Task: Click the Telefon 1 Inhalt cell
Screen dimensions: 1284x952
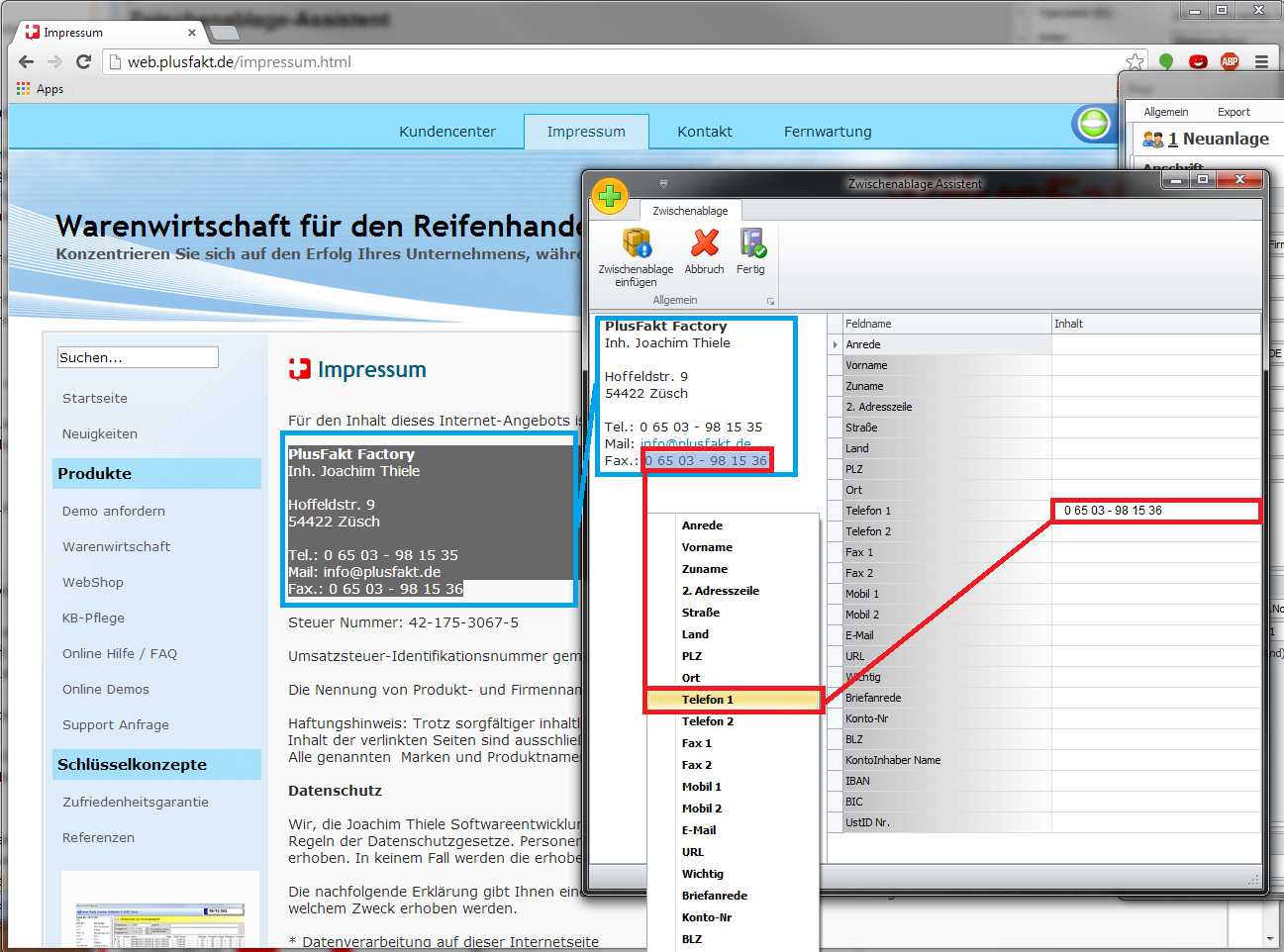Action: 1154,511
